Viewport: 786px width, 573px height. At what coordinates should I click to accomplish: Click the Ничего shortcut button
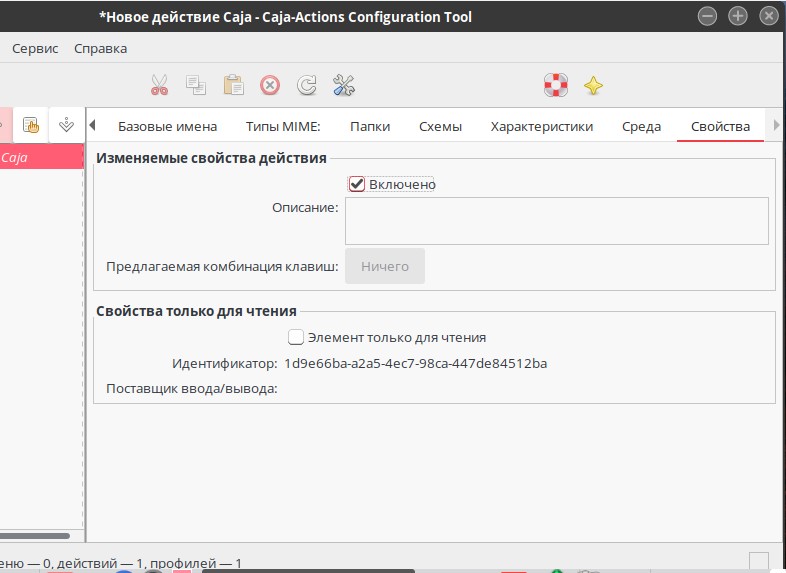385,266
